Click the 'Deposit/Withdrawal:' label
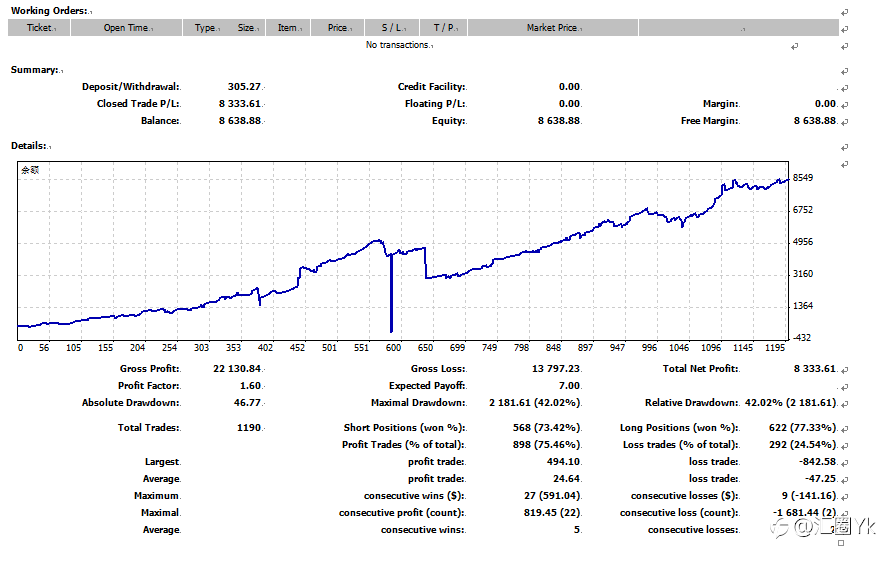 pos(130,87)
